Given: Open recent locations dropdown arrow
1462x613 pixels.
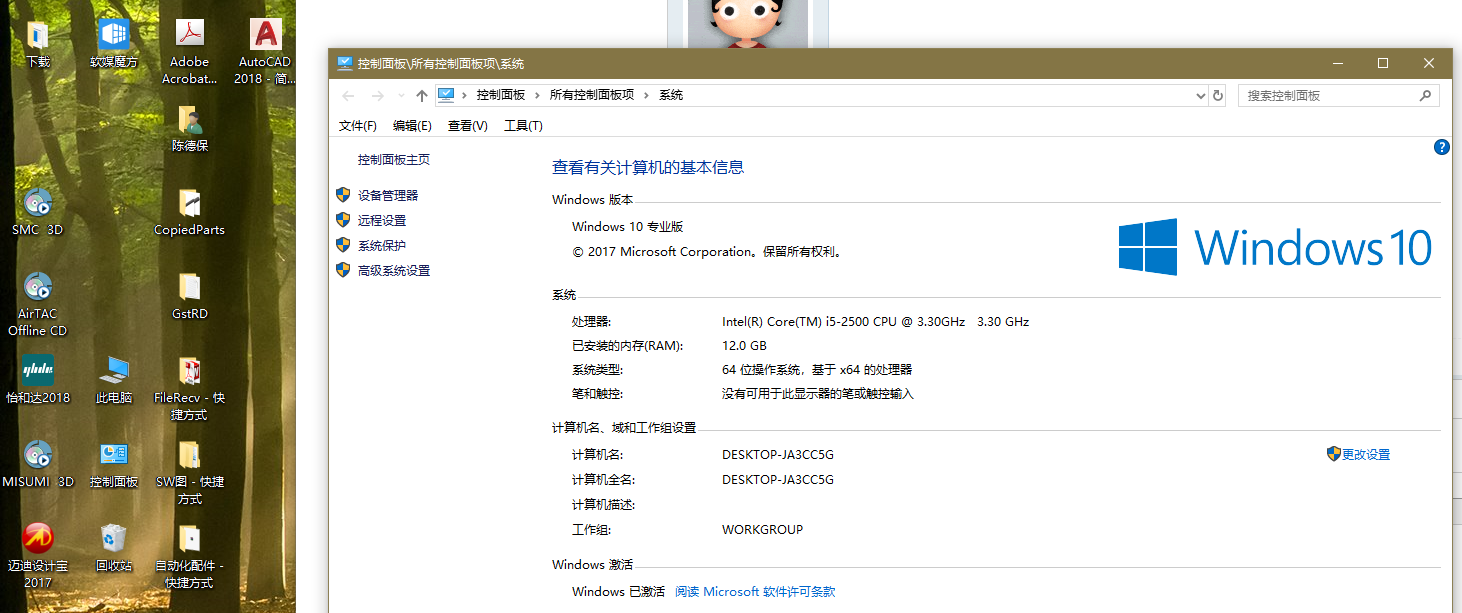Looking at the screenshot, I should click(401, 95).
